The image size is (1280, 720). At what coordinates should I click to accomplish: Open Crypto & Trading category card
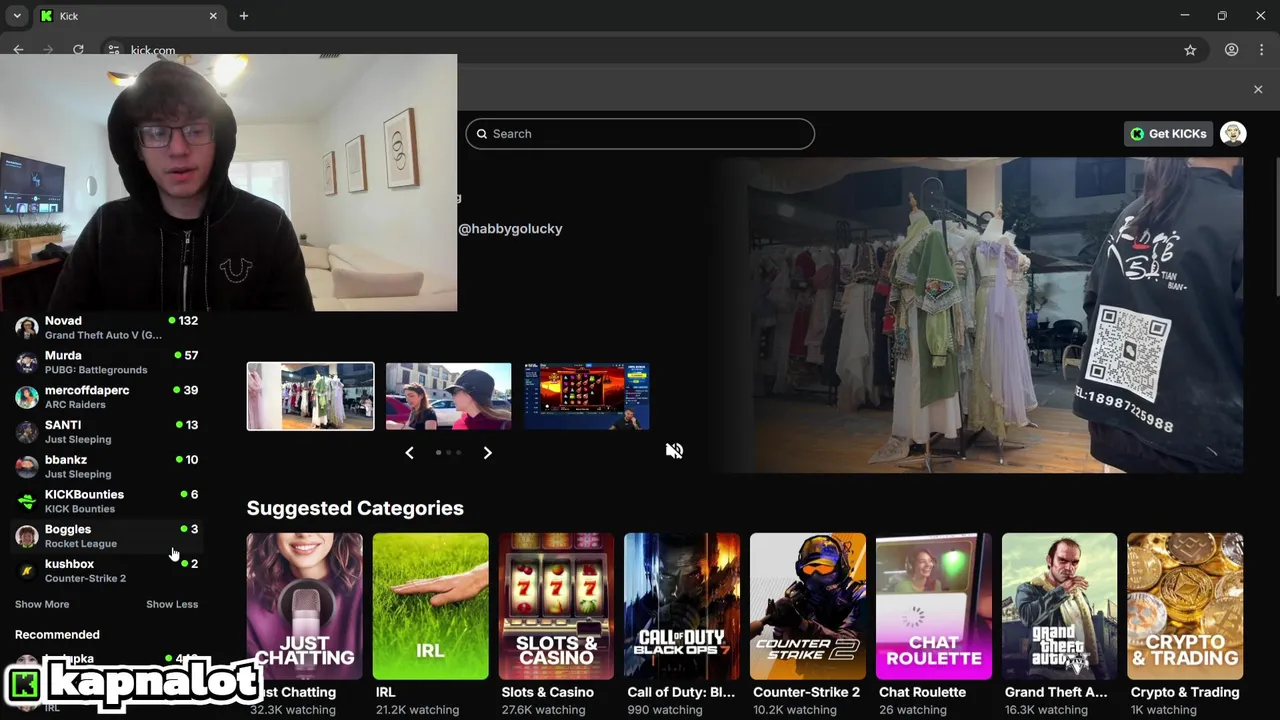[1185, 606]
